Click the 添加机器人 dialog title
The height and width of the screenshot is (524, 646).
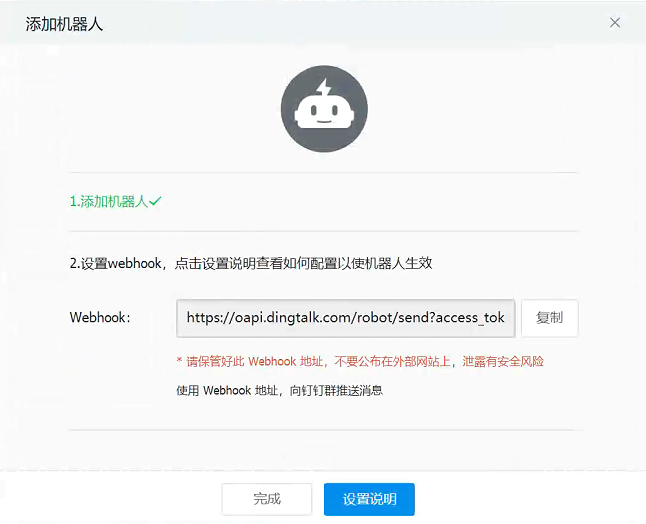pyautogui.click(x=64, y=24)
